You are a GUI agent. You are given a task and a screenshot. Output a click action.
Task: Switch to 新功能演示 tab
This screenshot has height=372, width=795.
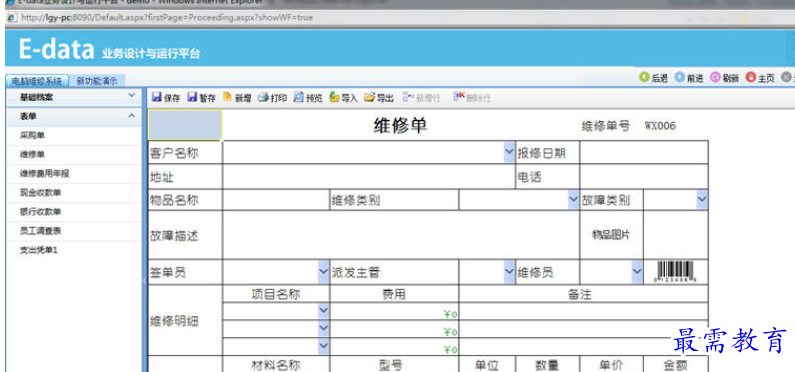(97, 81)
